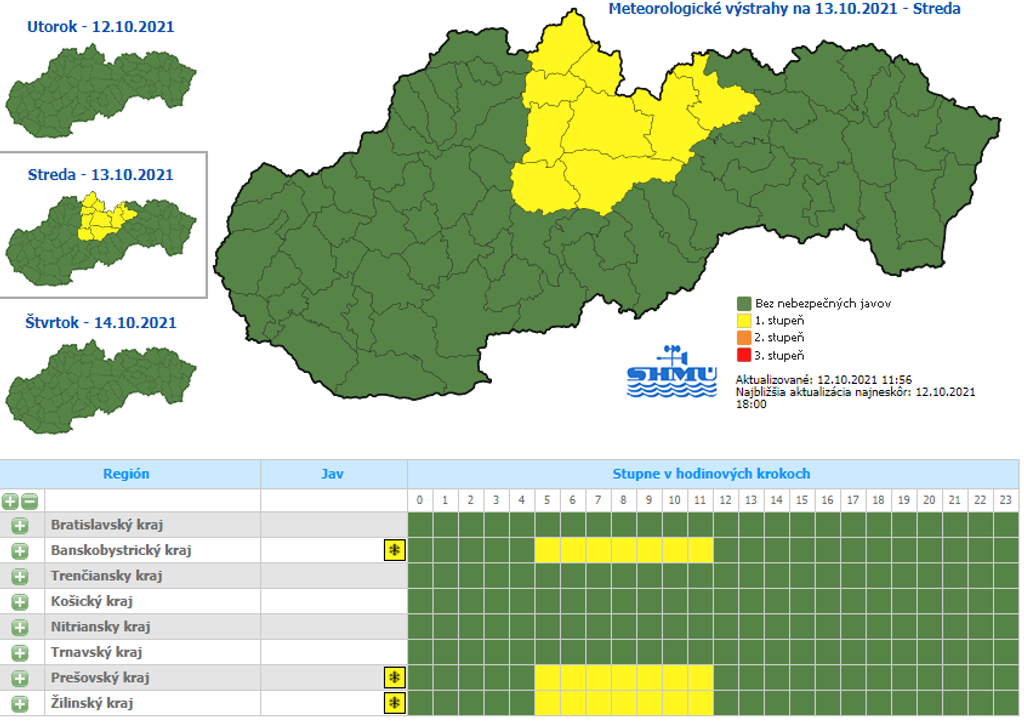The width and height of the screenshot is (1024, 723).
Task: Expand the Trnavský kraj row
Action: (20, 653)
